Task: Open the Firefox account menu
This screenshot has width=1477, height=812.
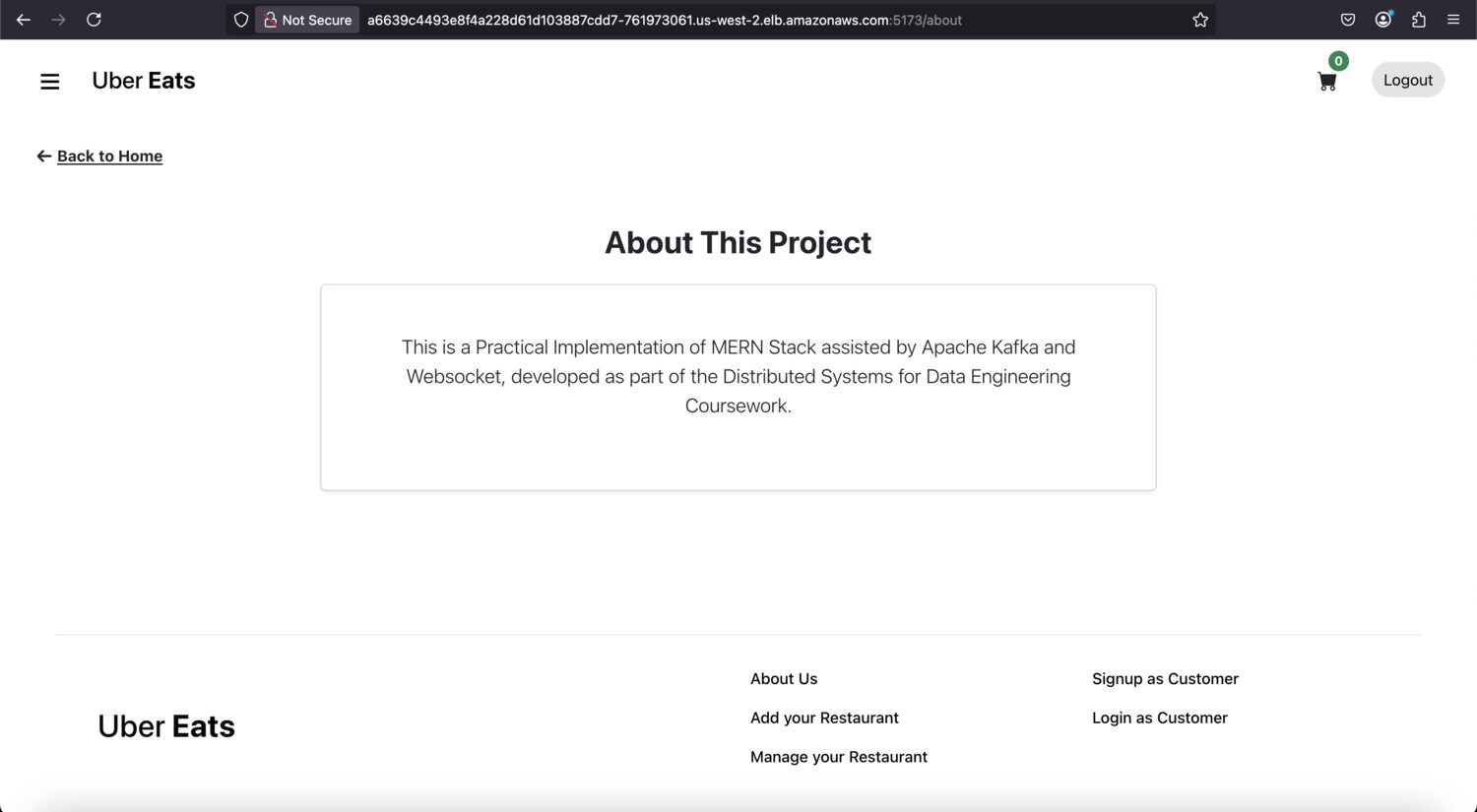Action: tap(1383, 20)
